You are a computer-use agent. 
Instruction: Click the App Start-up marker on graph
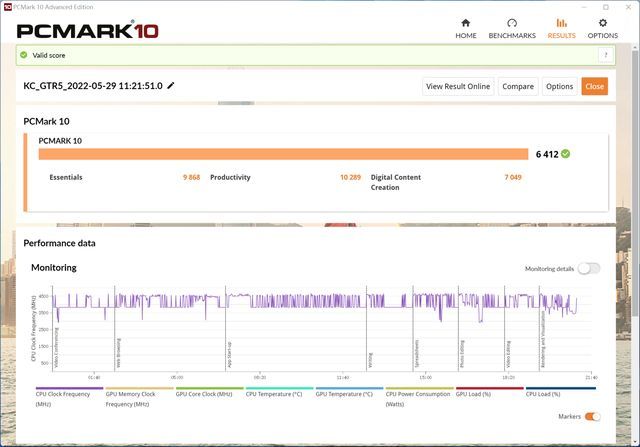click(229, 355)
